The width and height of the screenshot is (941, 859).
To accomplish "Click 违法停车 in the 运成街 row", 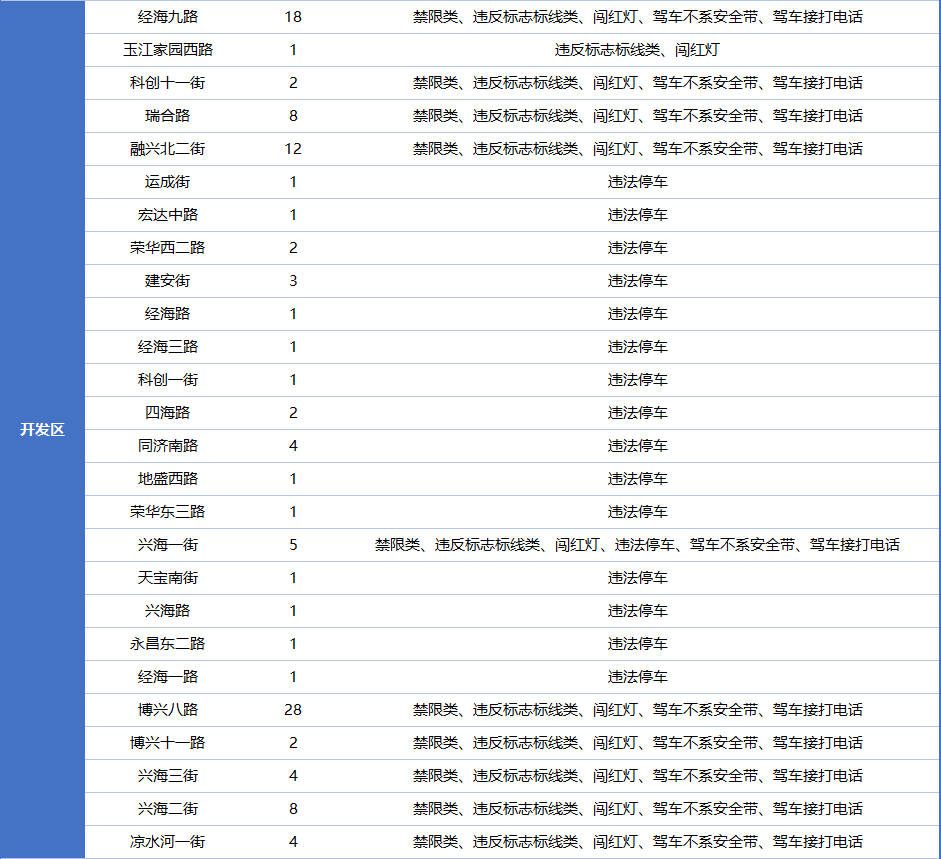I will tap(637, 182).
